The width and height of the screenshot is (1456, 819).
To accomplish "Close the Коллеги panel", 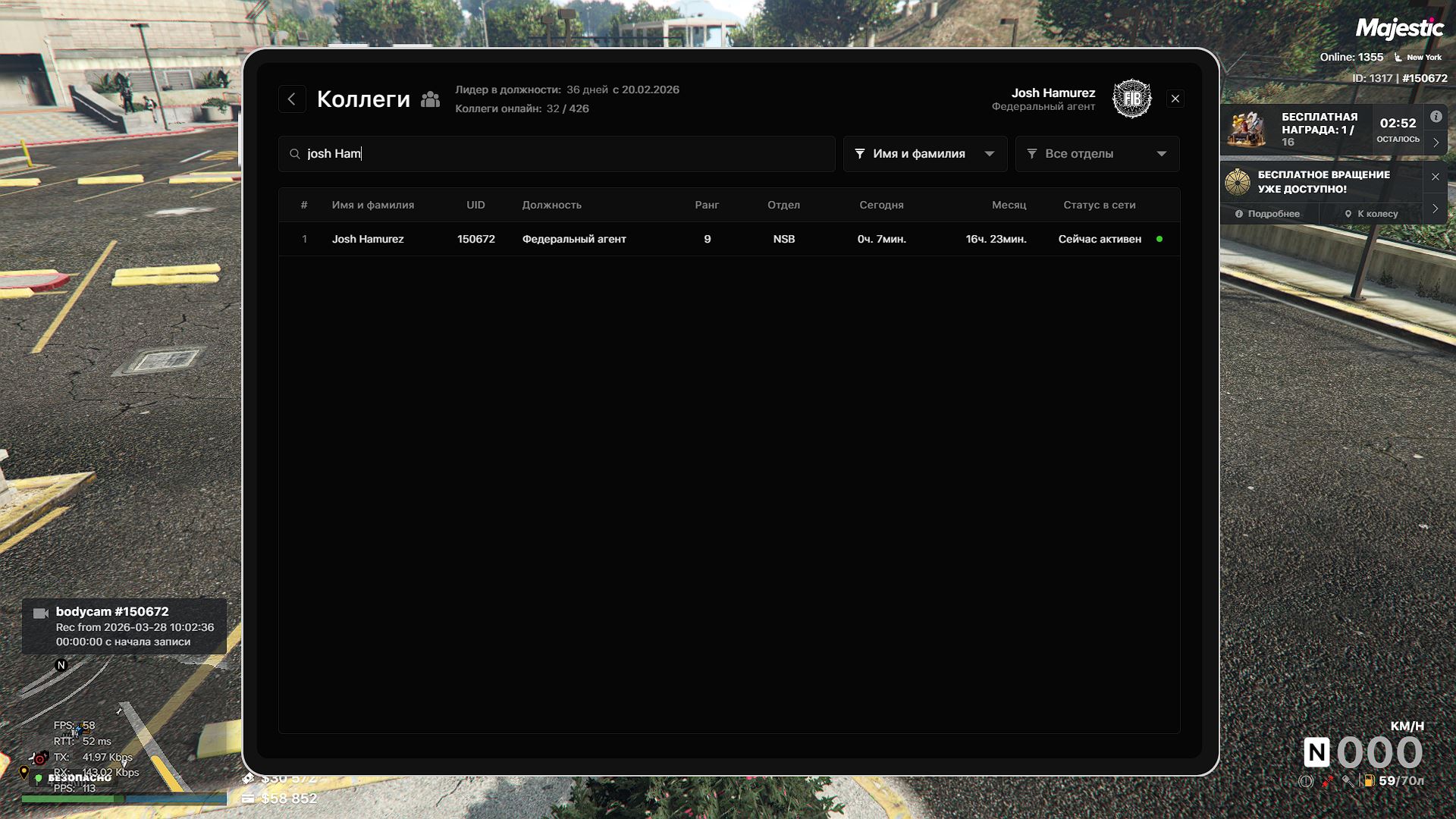I will point(1175,99).
